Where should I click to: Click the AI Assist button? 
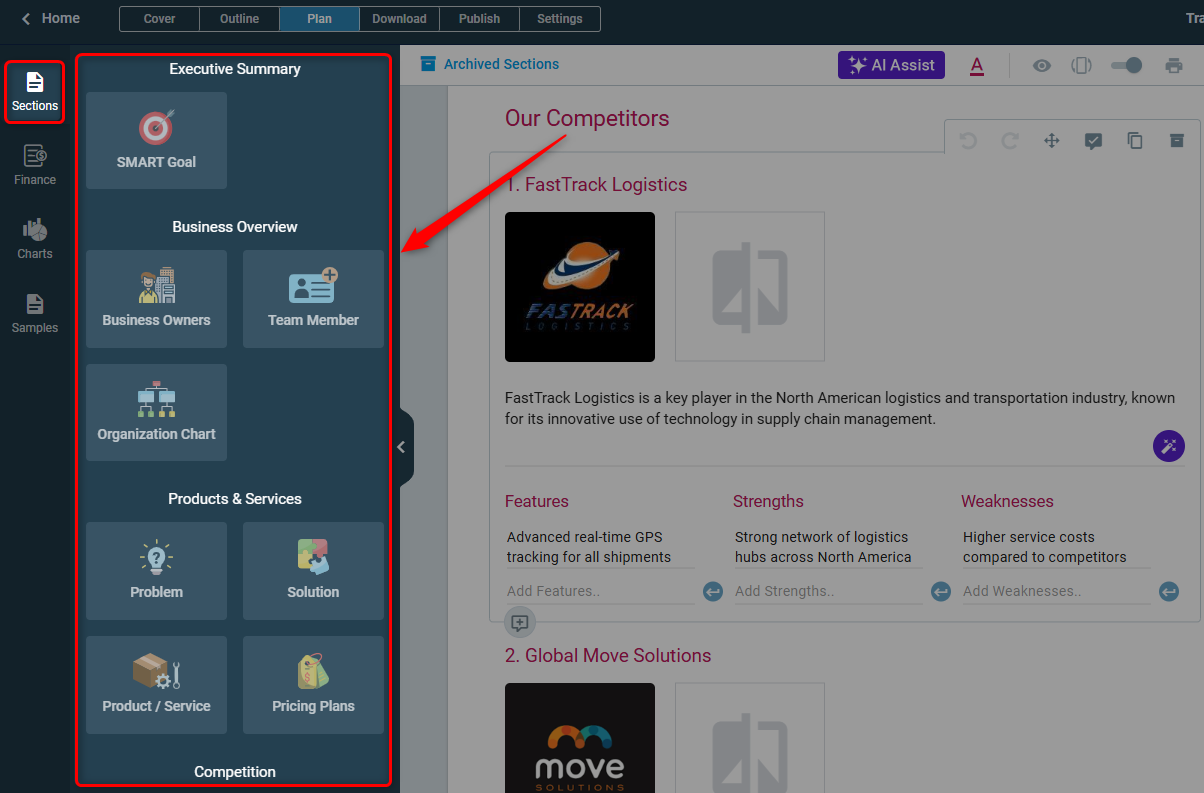click(x=891, y=65)
